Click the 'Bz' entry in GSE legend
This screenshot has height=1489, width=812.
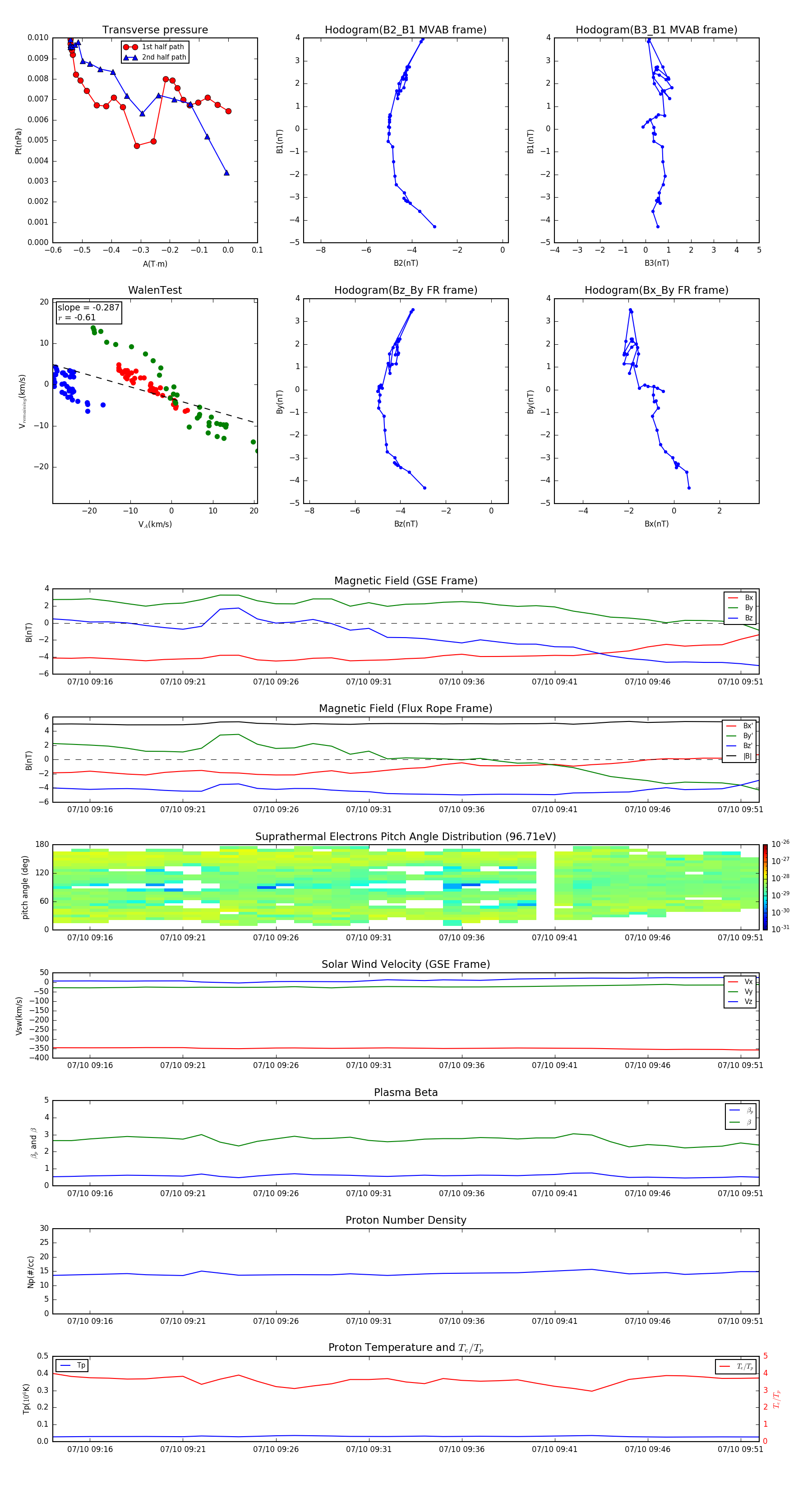point(741,618)
